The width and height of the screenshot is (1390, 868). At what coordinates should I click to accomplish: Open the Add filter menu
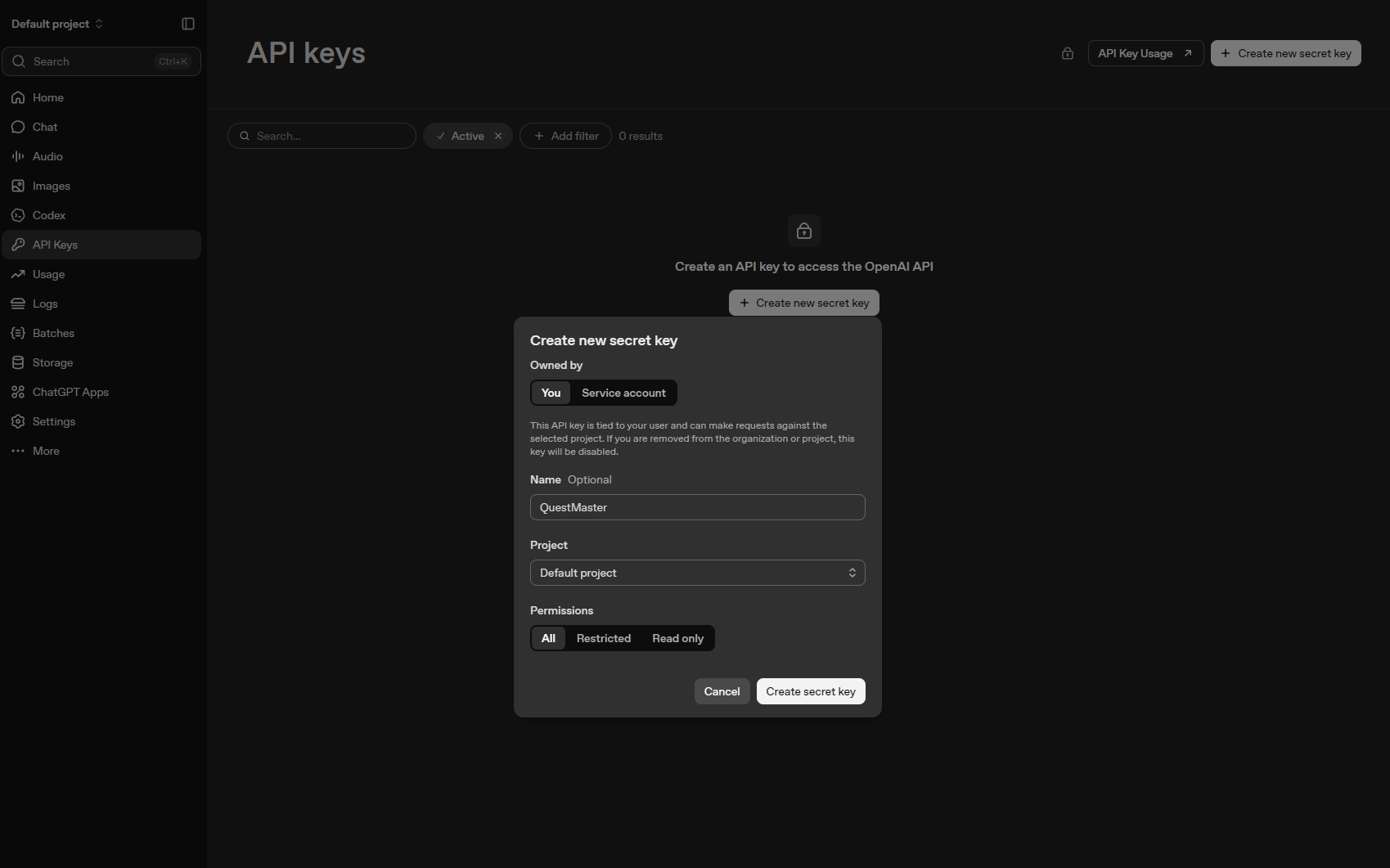[565, 136]
